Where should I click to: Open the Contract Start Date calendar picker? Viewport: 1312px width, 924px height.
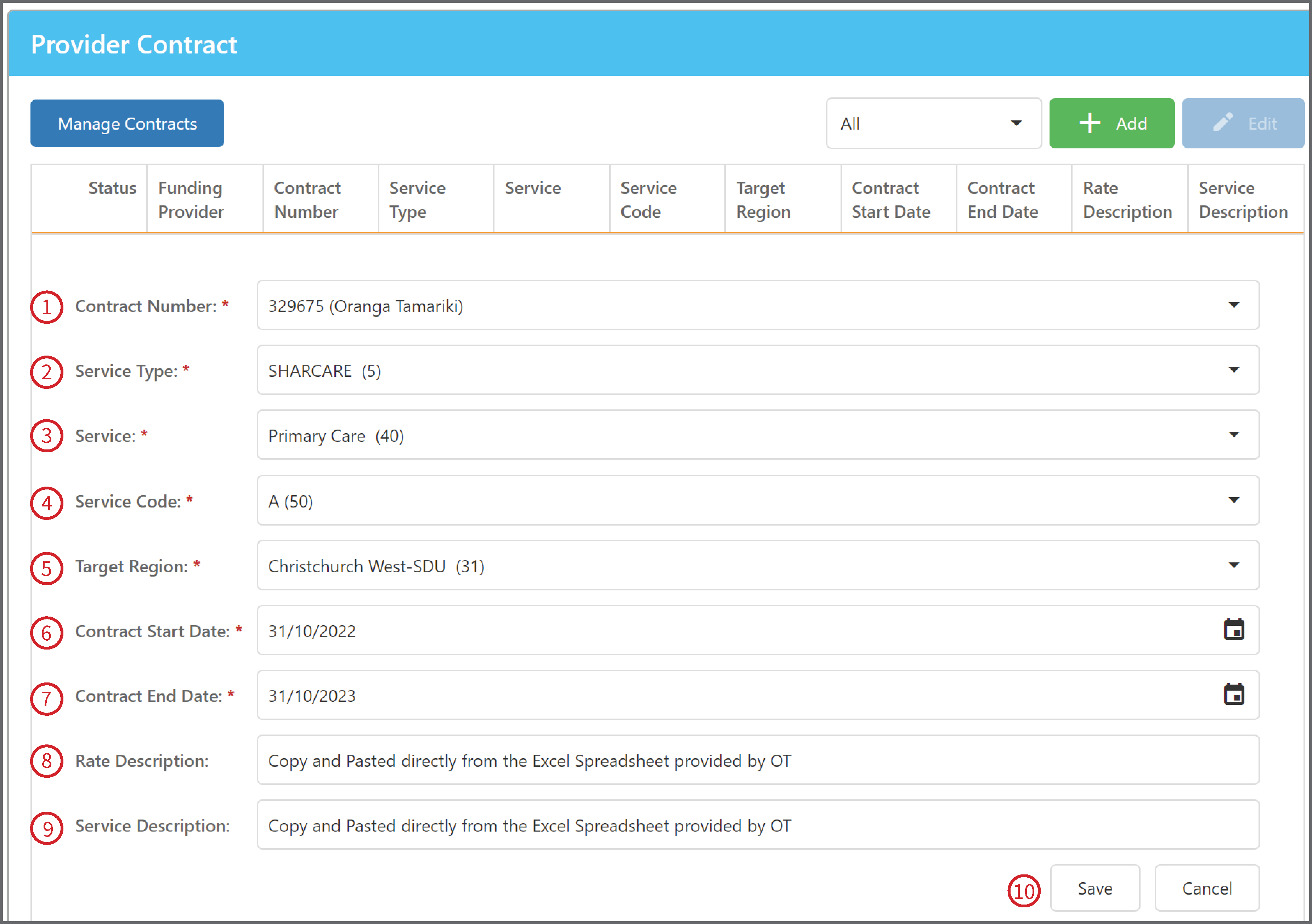click(x=1234, y=630)
